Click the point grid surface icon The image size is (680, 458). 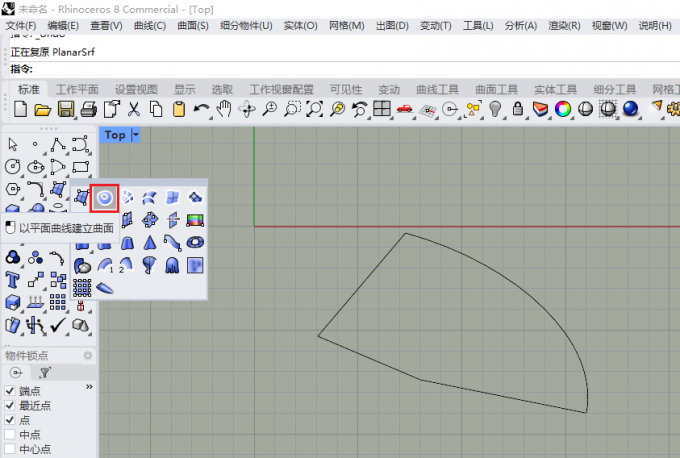82,288
